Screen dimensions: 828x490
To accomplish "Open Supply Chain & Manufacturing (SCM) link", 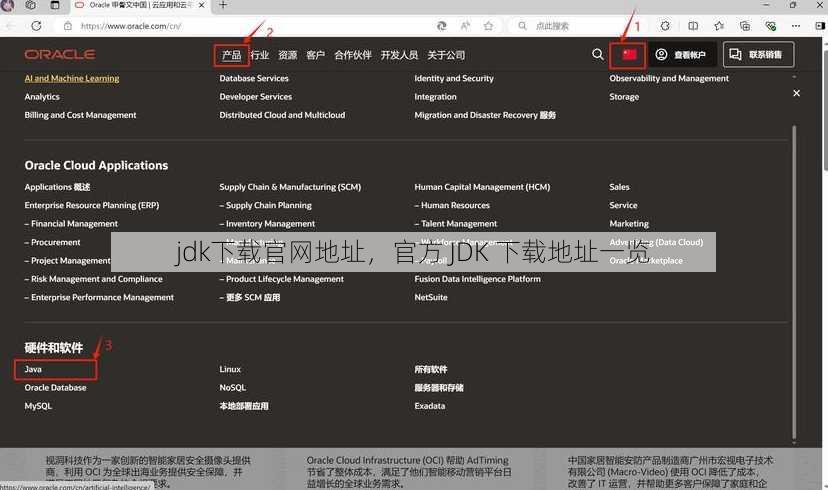I will [x=290, y=187].
